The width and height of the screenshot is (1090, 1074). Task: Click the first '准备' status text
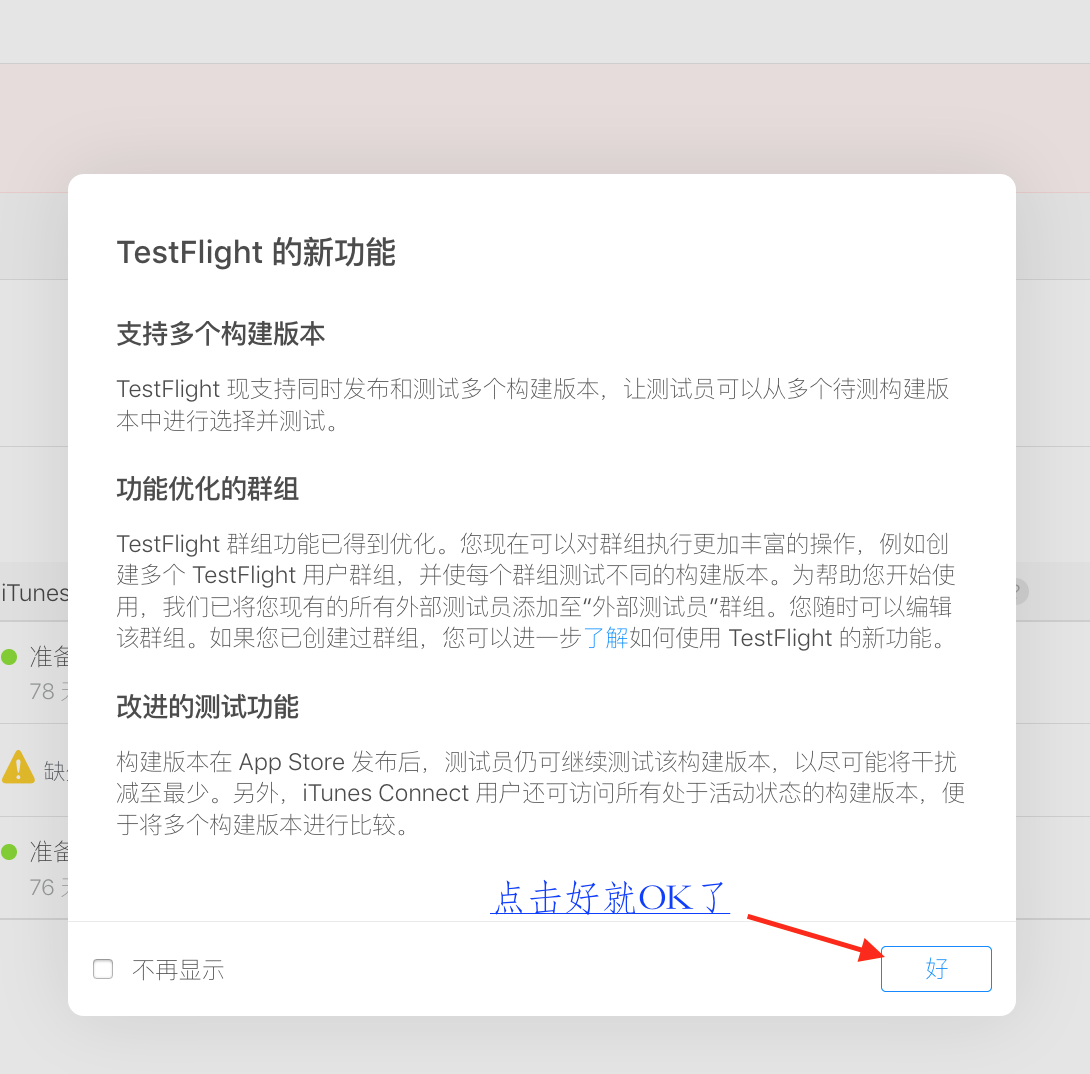pos(49,657)
